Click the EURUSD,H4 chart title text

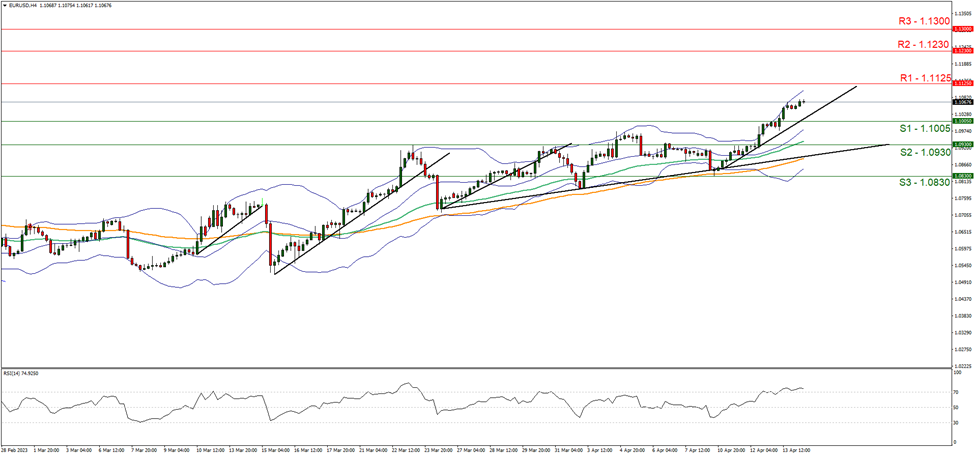[x=25, y=6]
